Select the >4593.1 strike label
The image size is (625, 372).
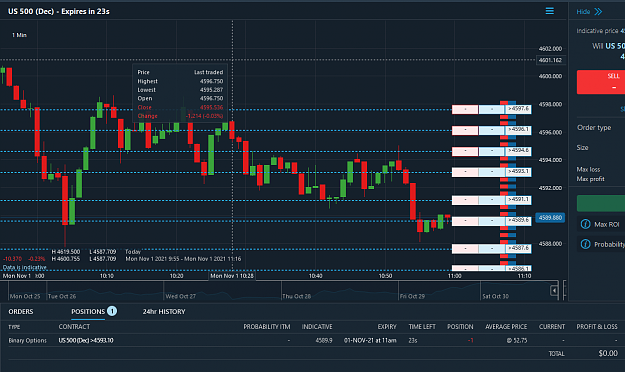click(x=518, y=171)
